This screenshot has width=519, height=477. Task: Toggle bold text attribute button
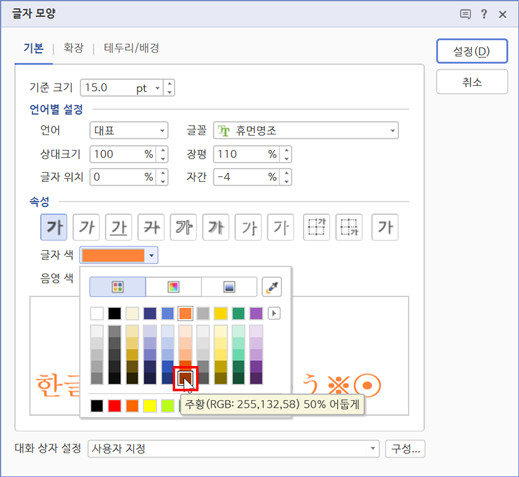[x=54, y=227]
